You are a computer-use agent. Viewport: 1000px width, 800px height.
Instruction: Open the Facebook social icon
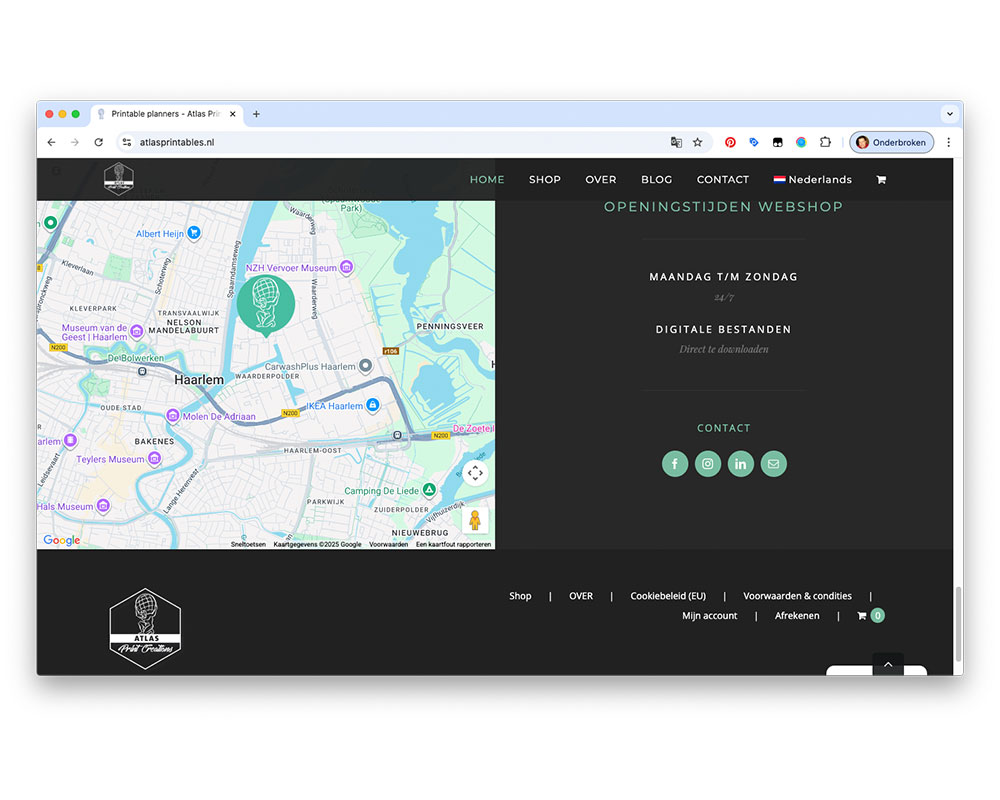click(x=675, y=464)
